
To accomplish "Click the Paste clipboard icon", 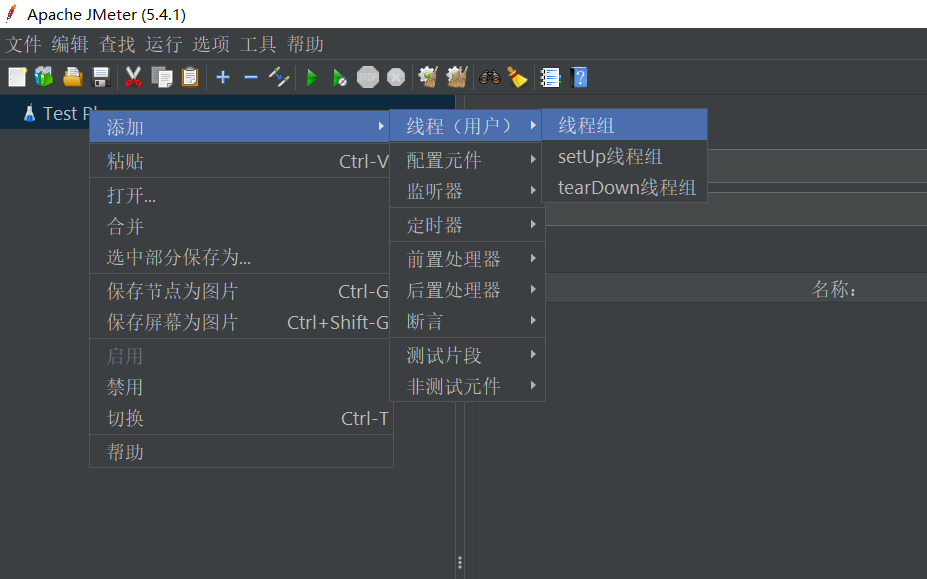I will [x=190, y=77].
